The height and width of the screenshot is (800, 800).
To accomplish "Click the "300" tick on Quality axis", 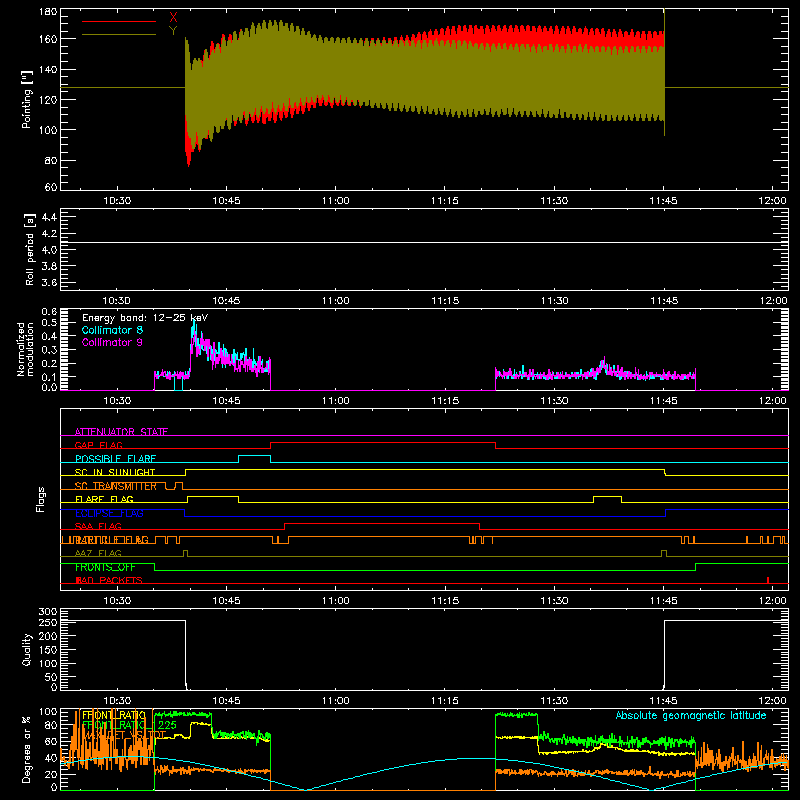I will pyautogui.click(x=48, y=612).
